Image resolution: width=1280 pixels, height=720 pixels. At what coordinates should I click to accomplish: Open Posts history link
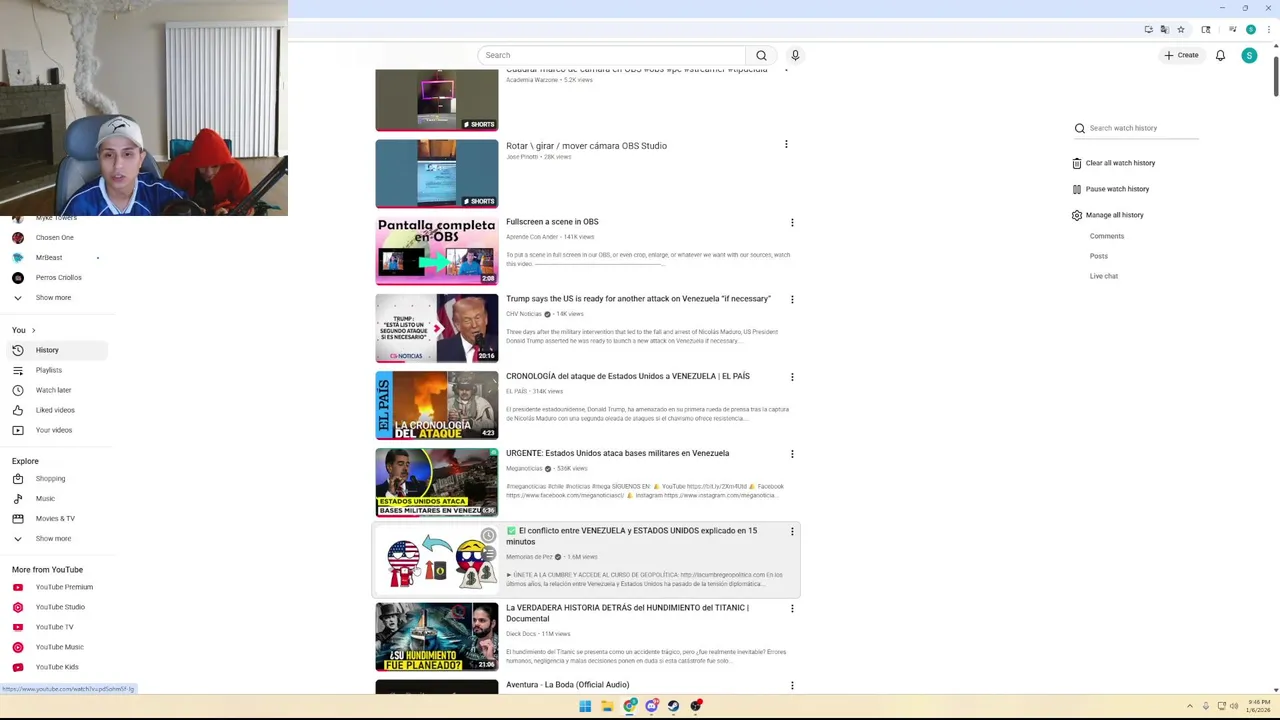coord(1099,256)
